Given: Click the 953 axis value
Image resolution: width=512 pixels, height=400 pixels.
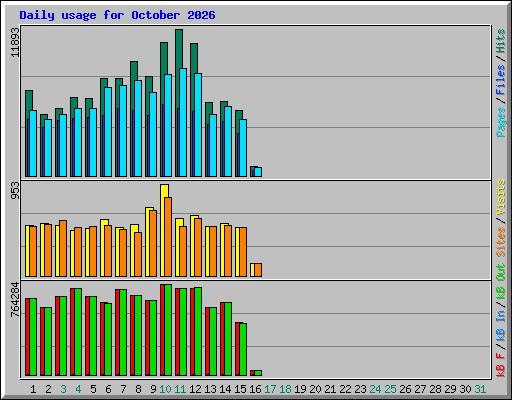Looking at the screenshot, I should (15, 191).
